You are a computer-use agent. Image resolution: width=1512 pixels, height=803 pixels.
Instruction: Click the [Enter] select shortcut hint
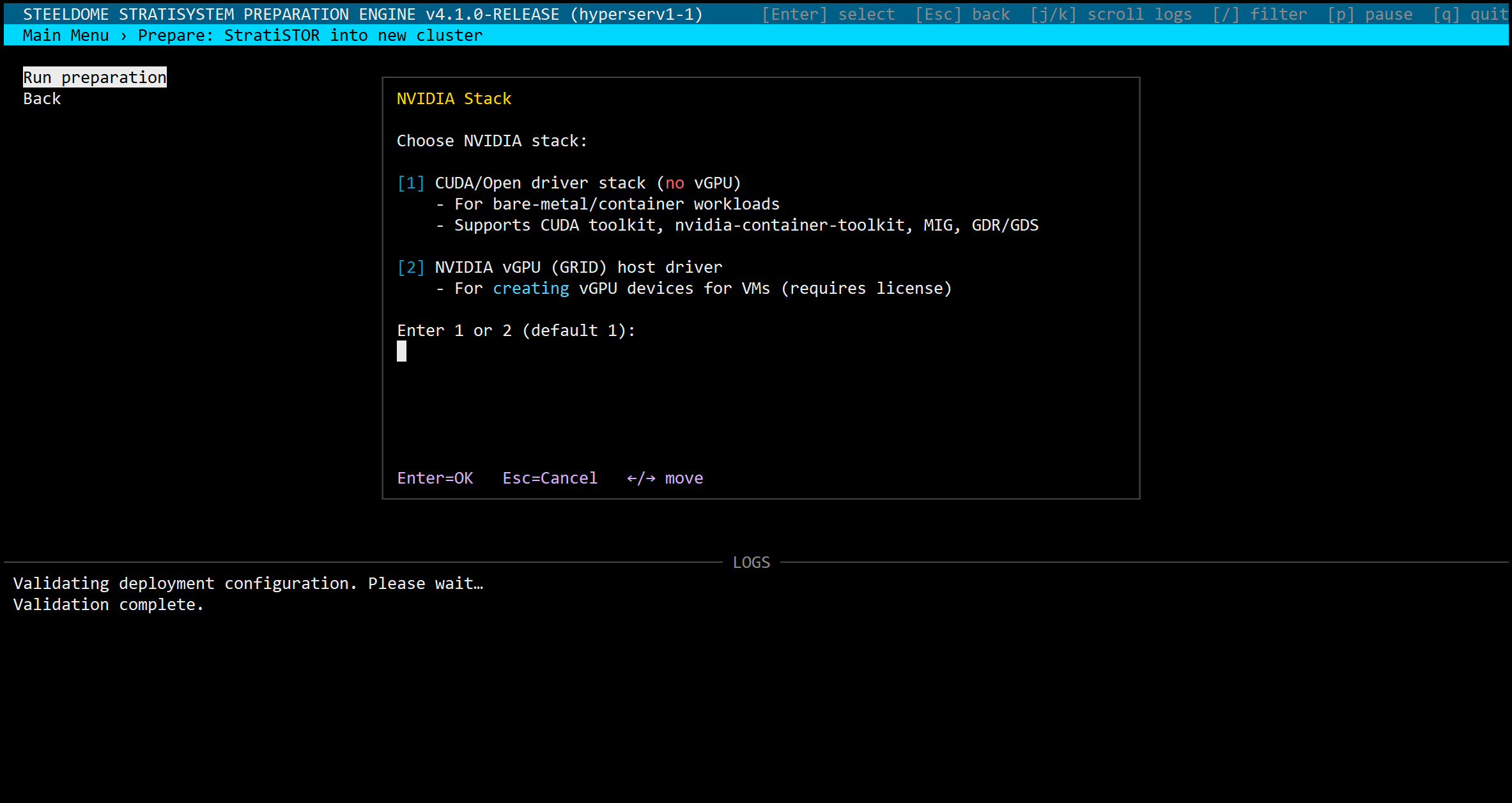[828, 14]
